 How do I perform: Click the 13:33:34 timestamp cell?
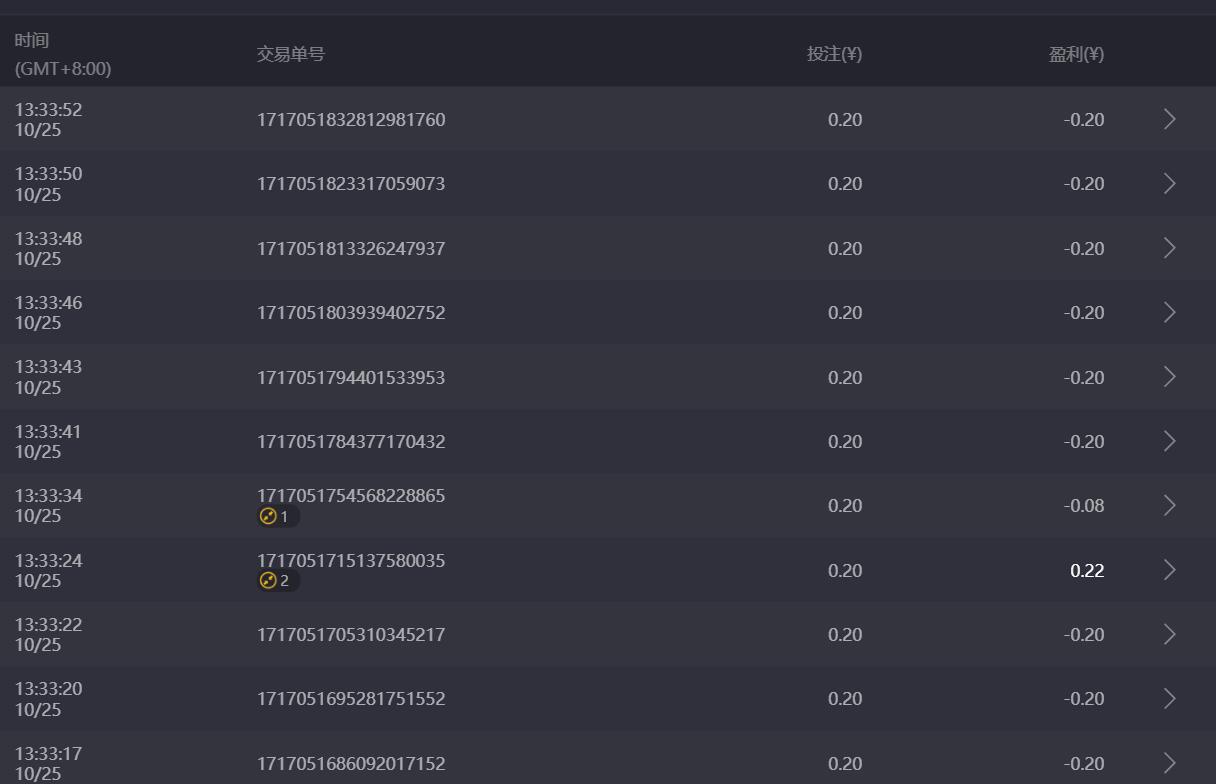coord(48,506)
